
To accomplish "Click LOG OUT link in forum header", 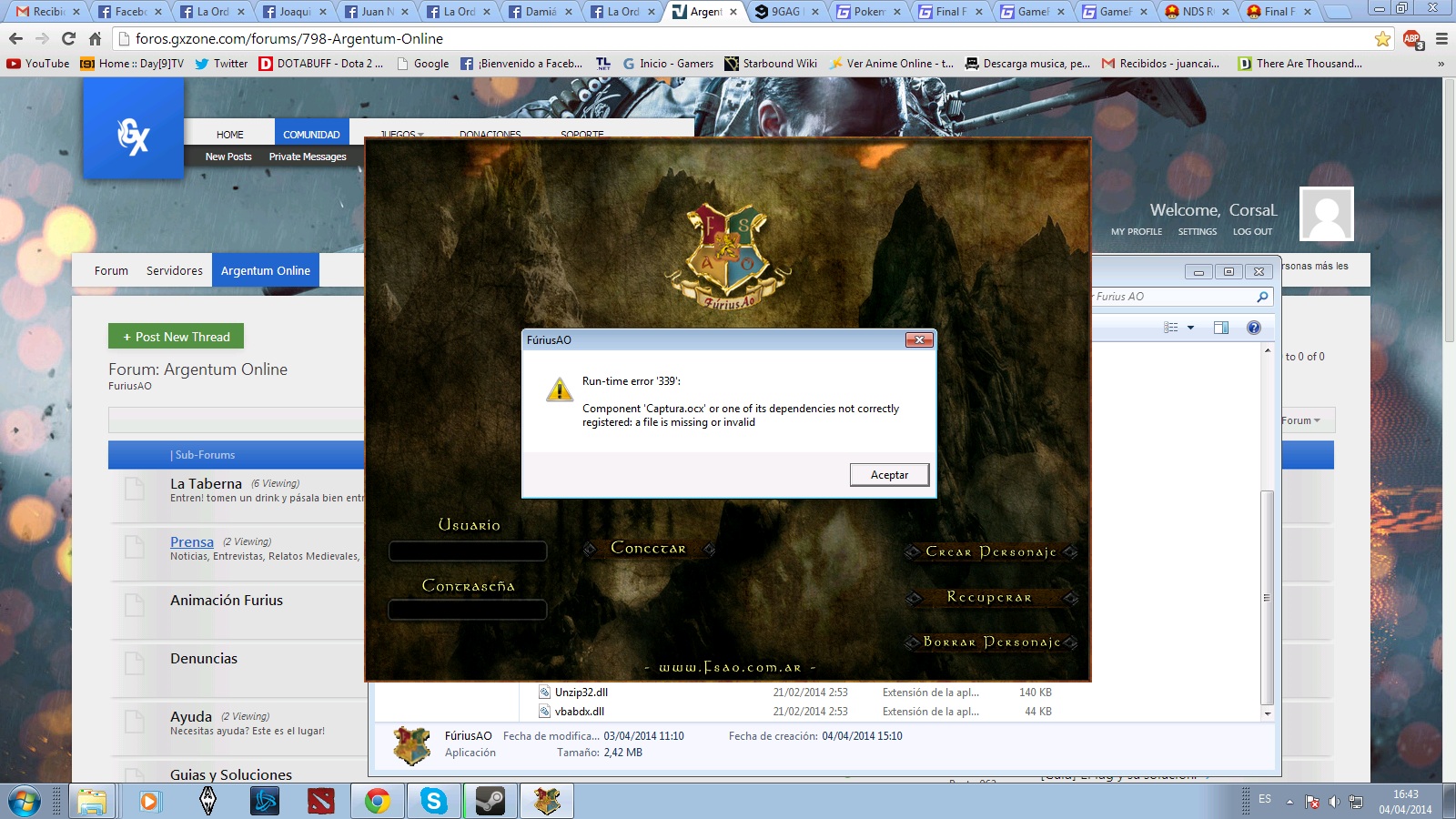I will (1252, 232).
